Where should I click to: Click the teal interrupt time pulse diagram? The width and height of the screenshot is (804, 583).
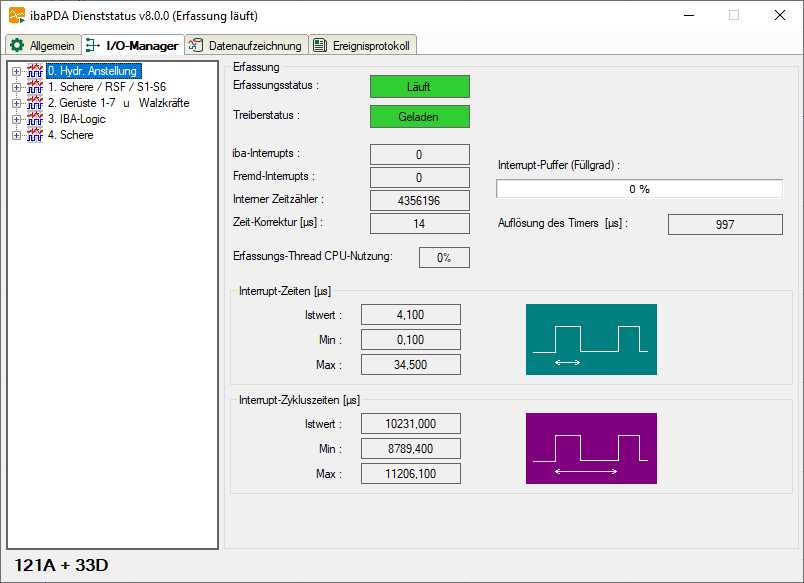(591, 339)
